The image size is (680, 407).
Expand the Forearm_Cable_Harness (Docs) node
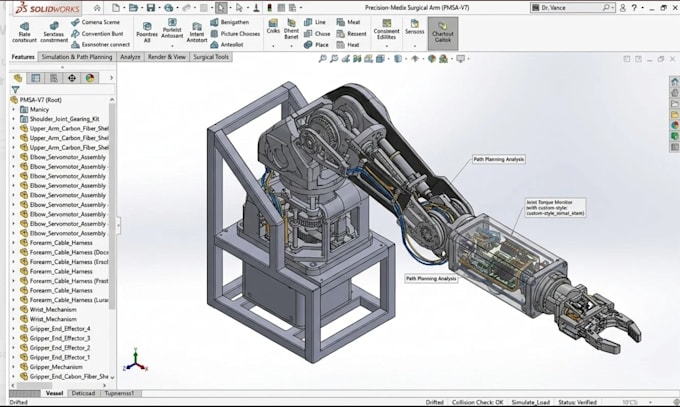(x=13, y=252)
